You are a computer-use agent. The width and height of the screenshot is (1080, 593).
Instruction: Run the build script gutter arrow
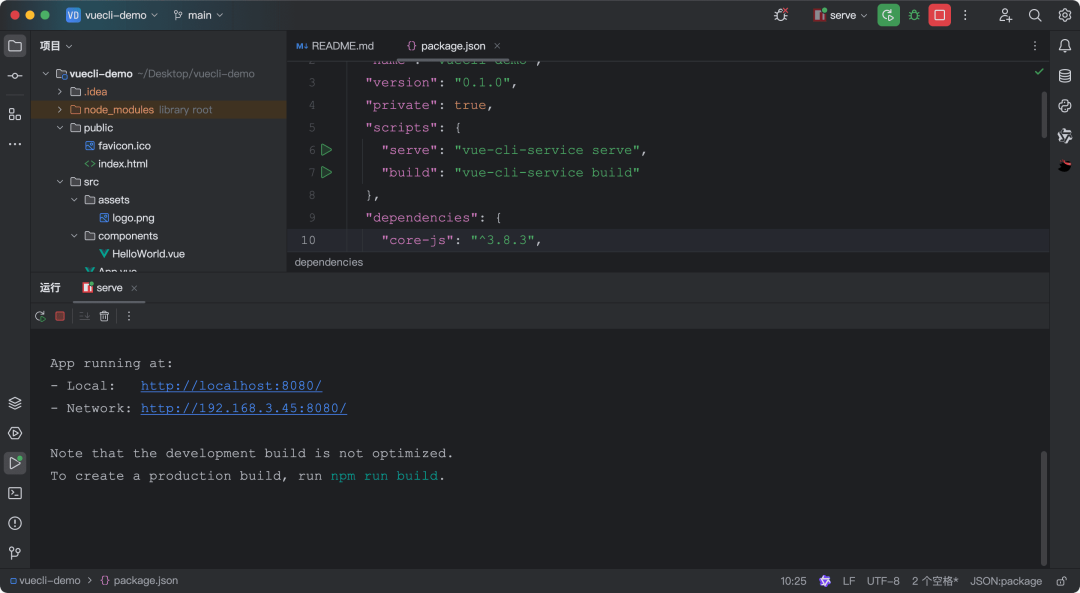point(326,172)
